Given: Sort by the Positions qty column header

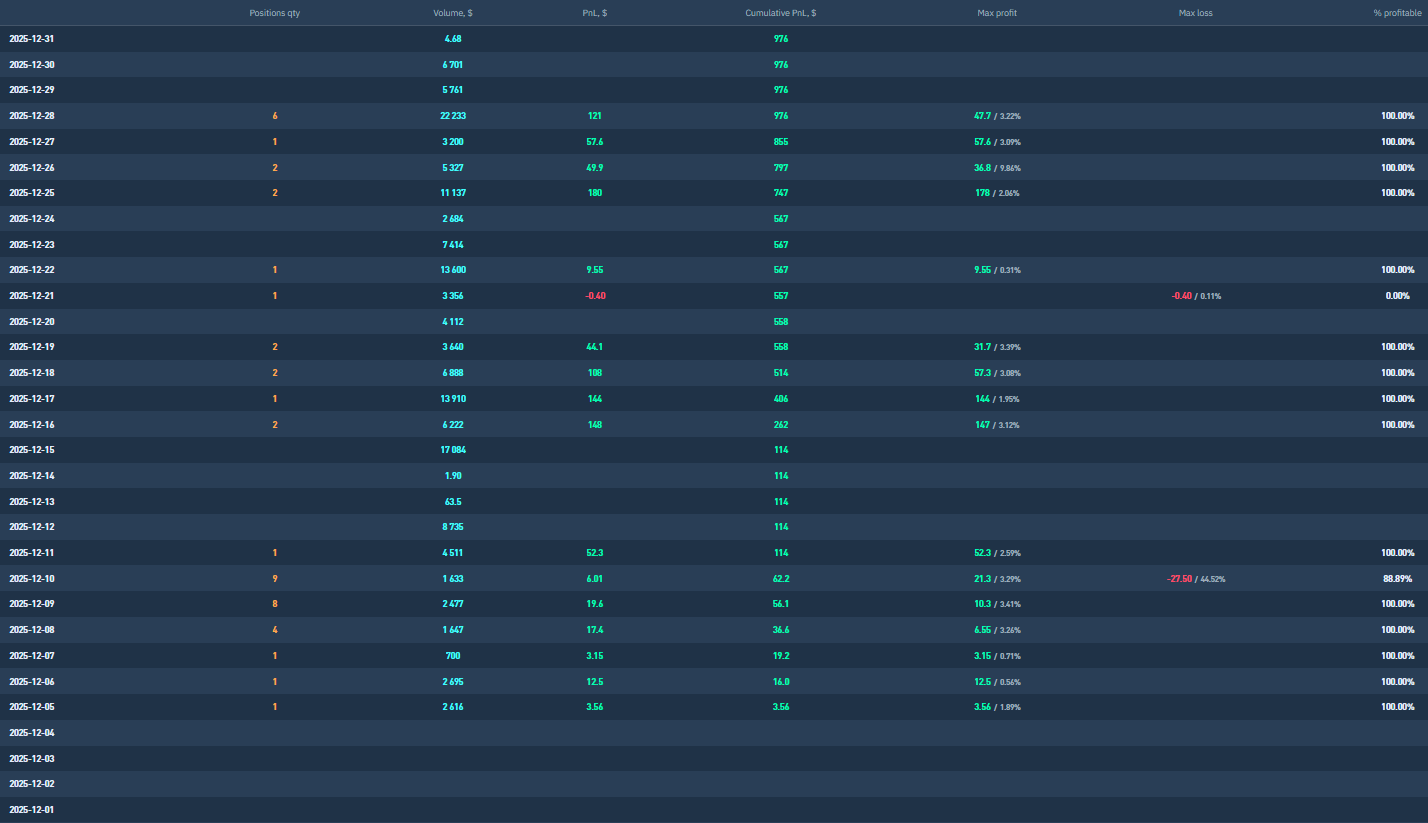Looking at the screenshot, I should (x=274, y=13).
